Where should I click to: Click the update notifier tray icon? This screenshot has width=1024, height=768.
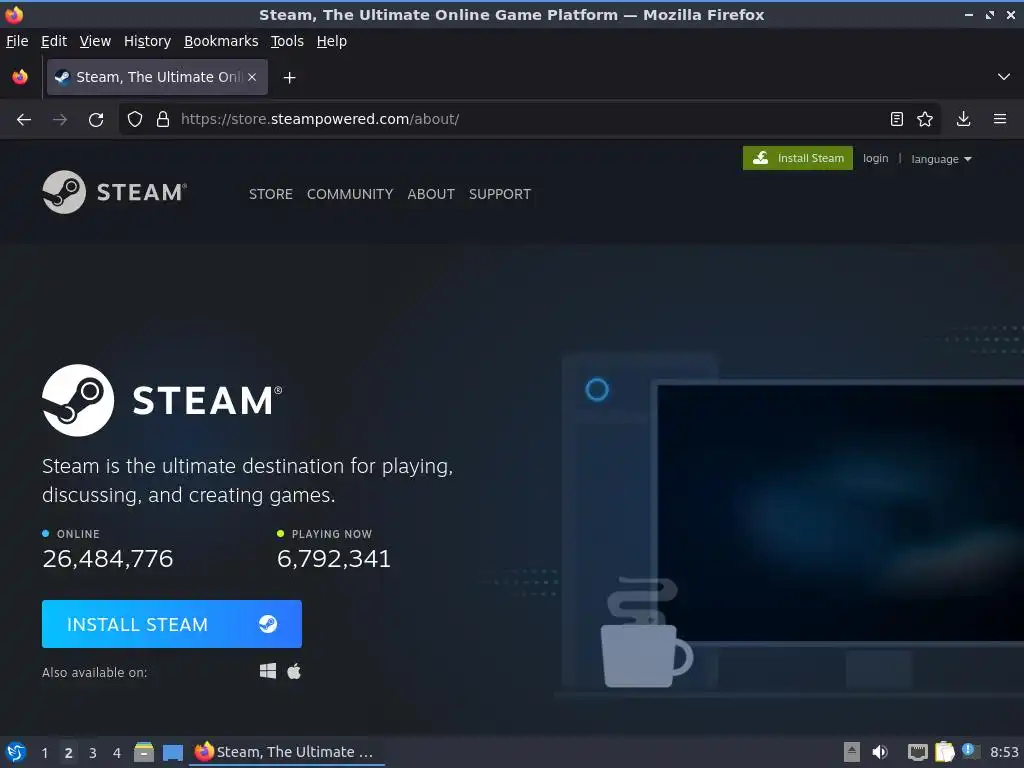(x=970, y=752)
